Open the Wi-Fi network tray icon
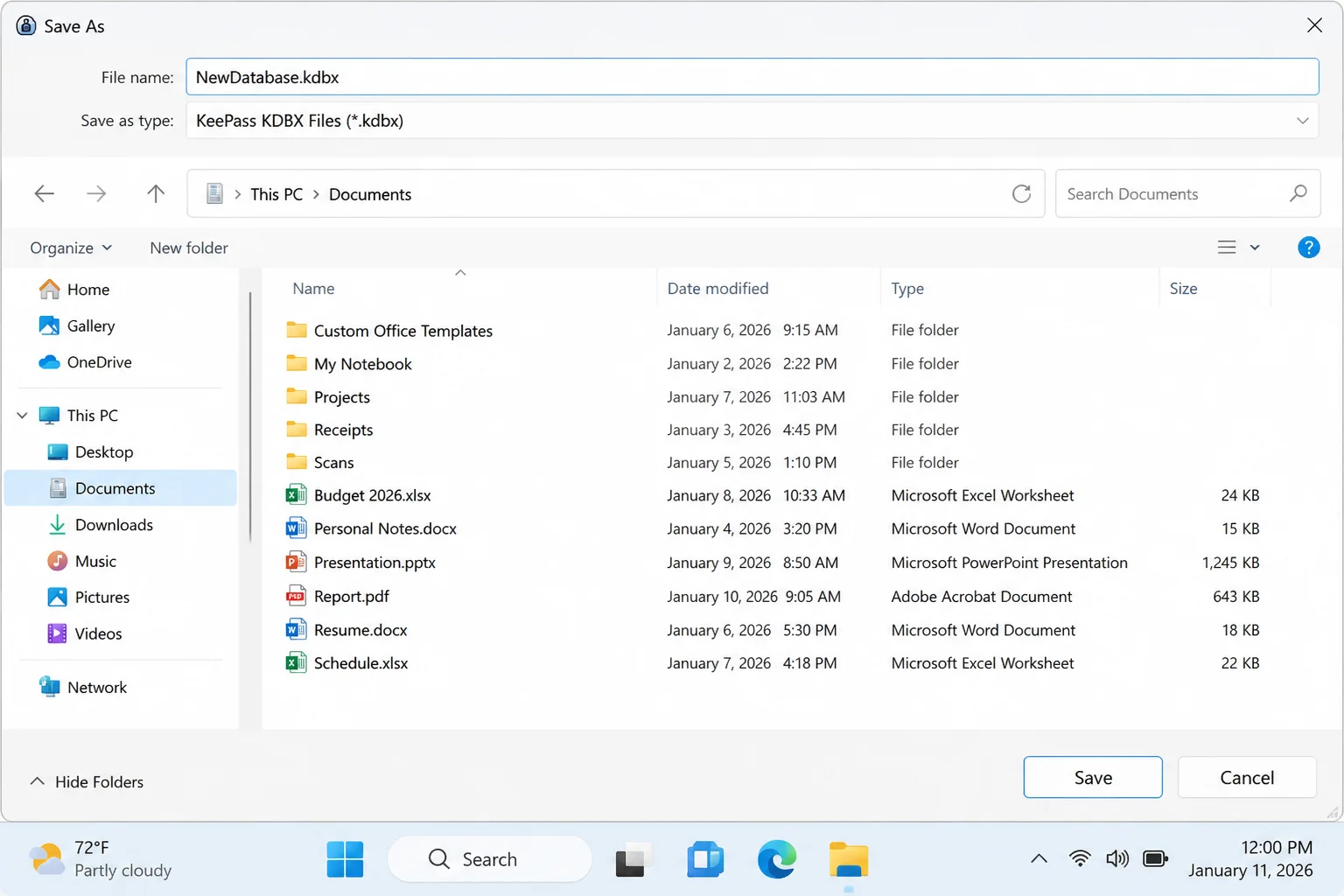Image resolution: width=1344 pixels, height=896 pixels. pyautogui.click(x=1080, y=858)
